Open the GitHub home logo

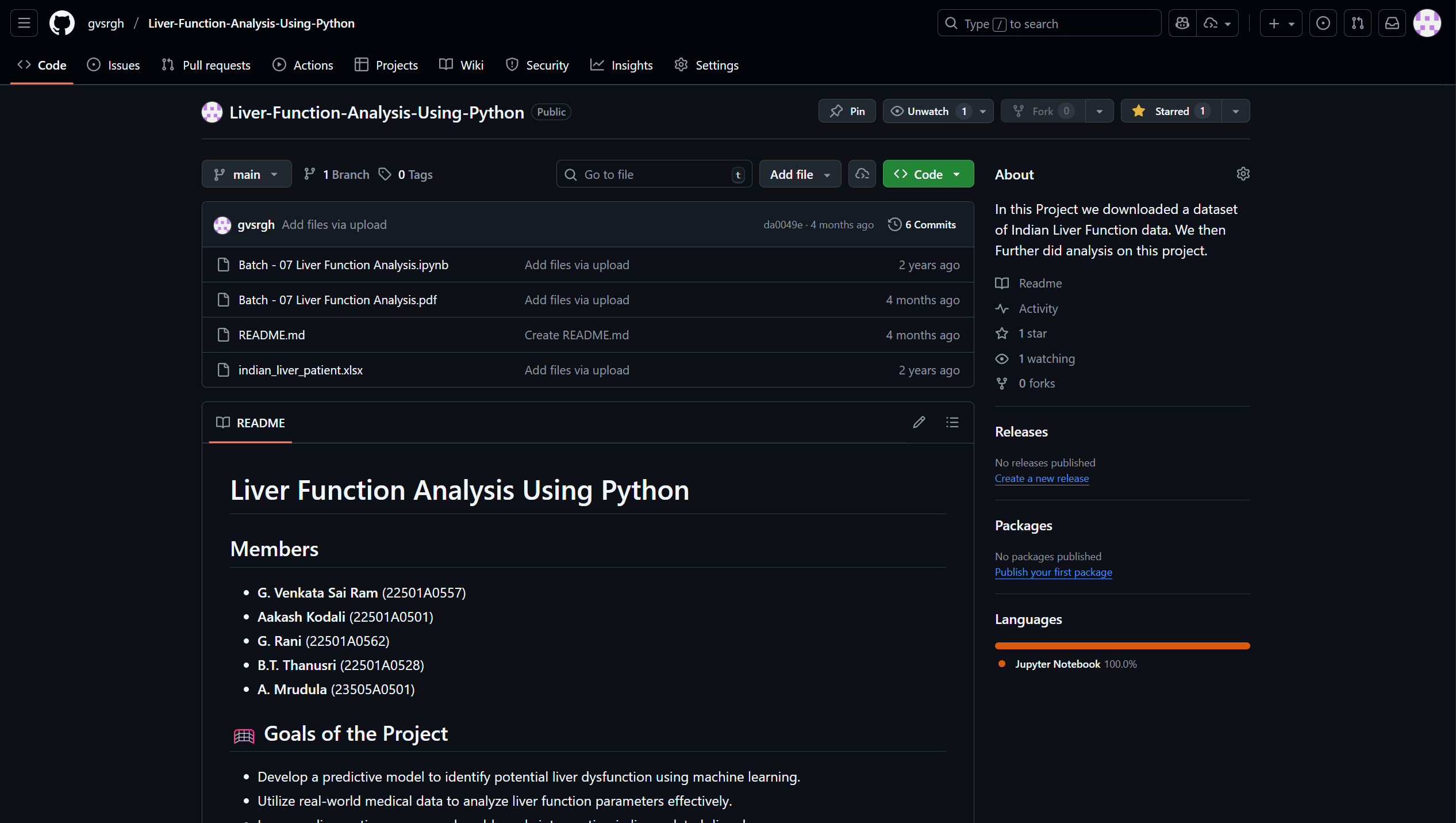(62, 24)
